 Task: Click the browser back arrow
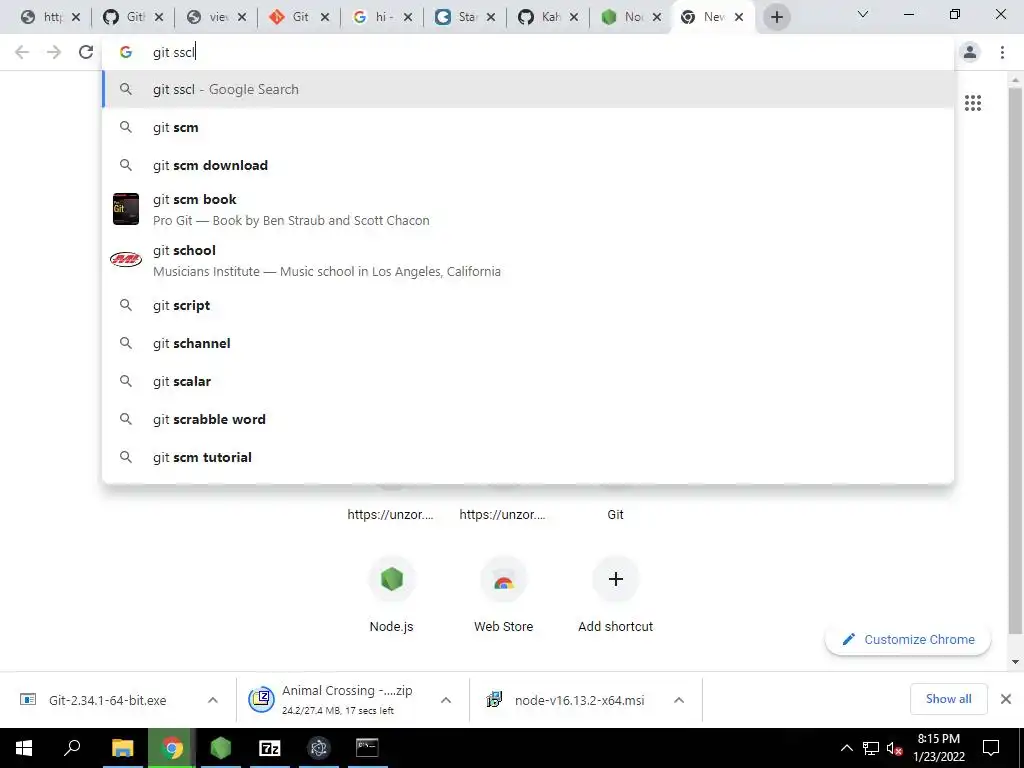click(x=22, y=52)
